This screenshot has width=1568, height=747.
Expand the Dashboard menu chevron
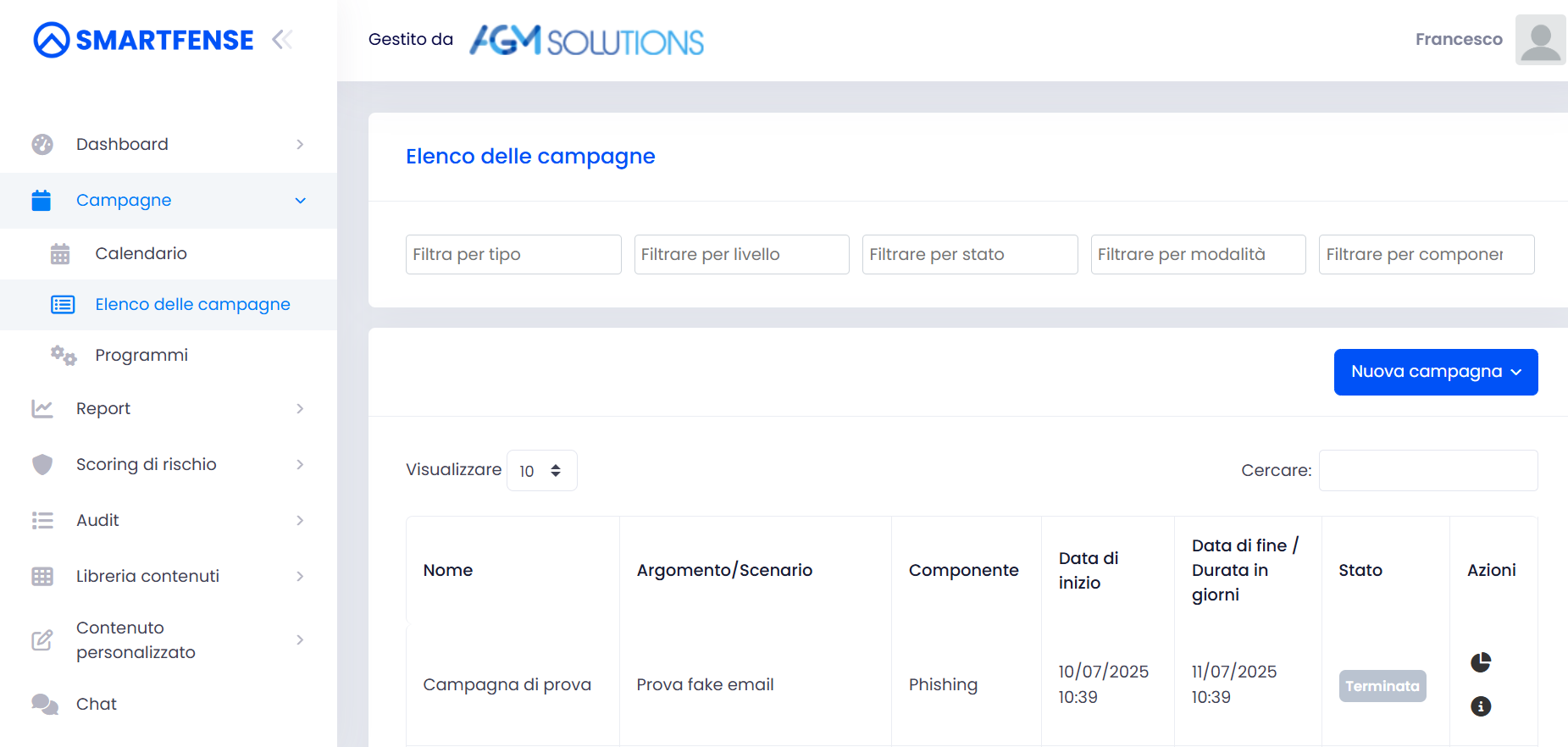tap(300, 145)
